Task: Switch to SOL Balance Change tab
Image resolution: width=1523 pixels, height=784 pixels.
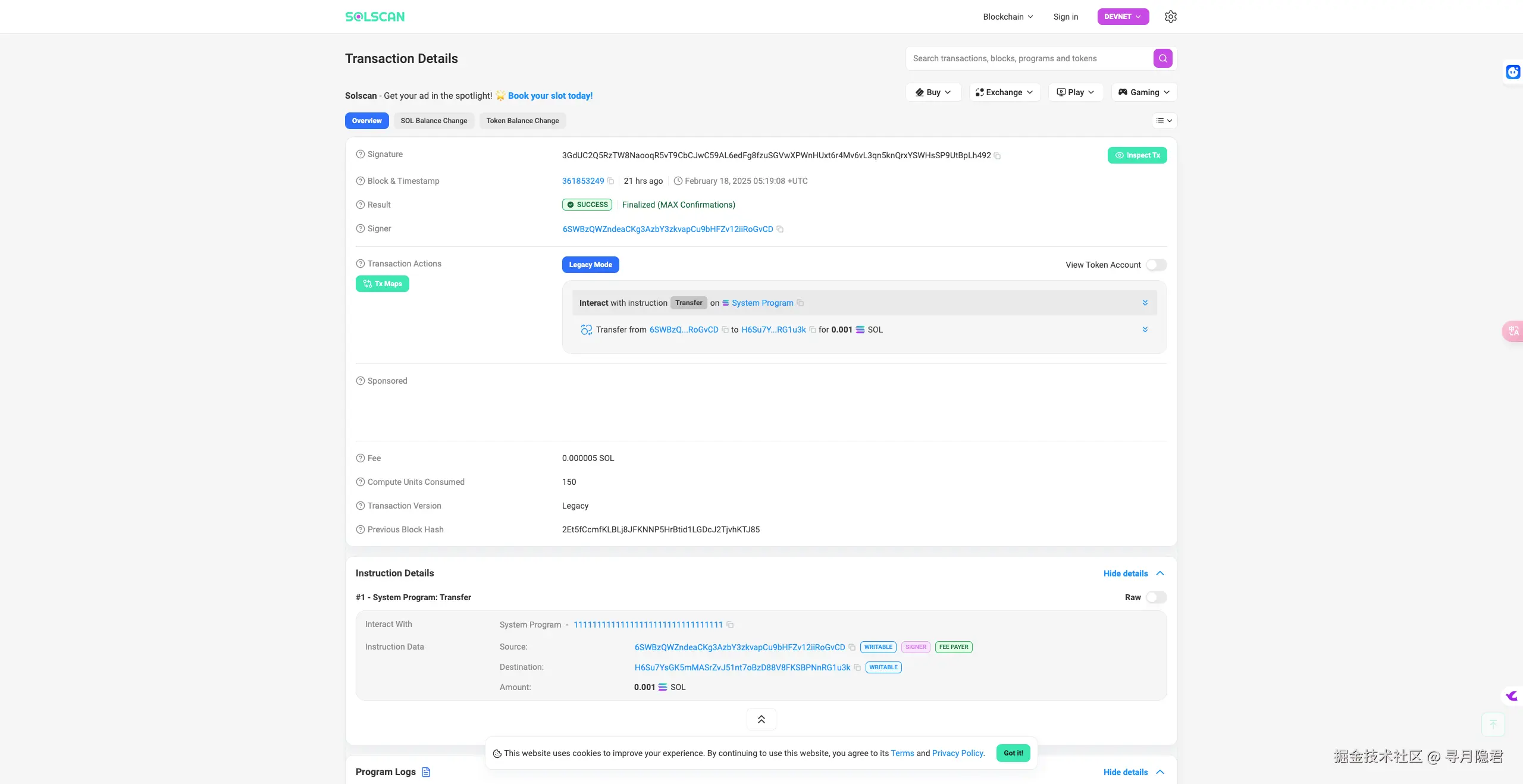Action: point(434,121)
